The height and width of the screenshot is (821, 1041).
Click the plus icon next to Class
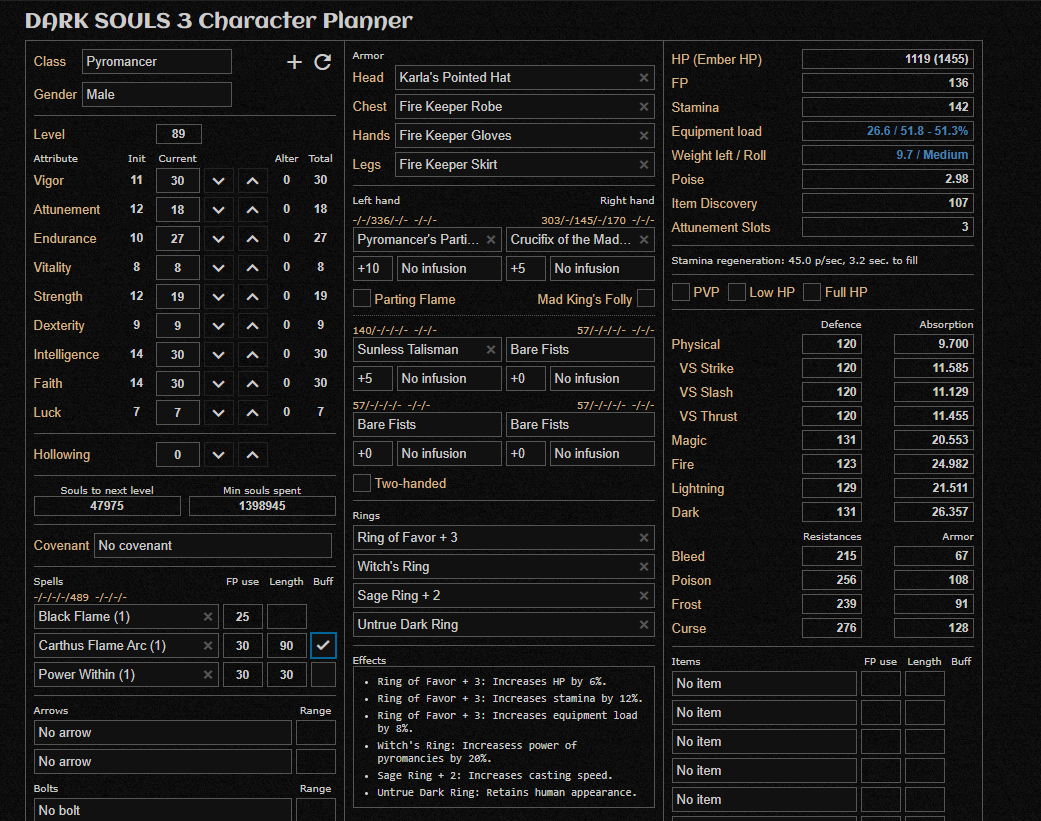pyautogui.click(x=294, y=62)
